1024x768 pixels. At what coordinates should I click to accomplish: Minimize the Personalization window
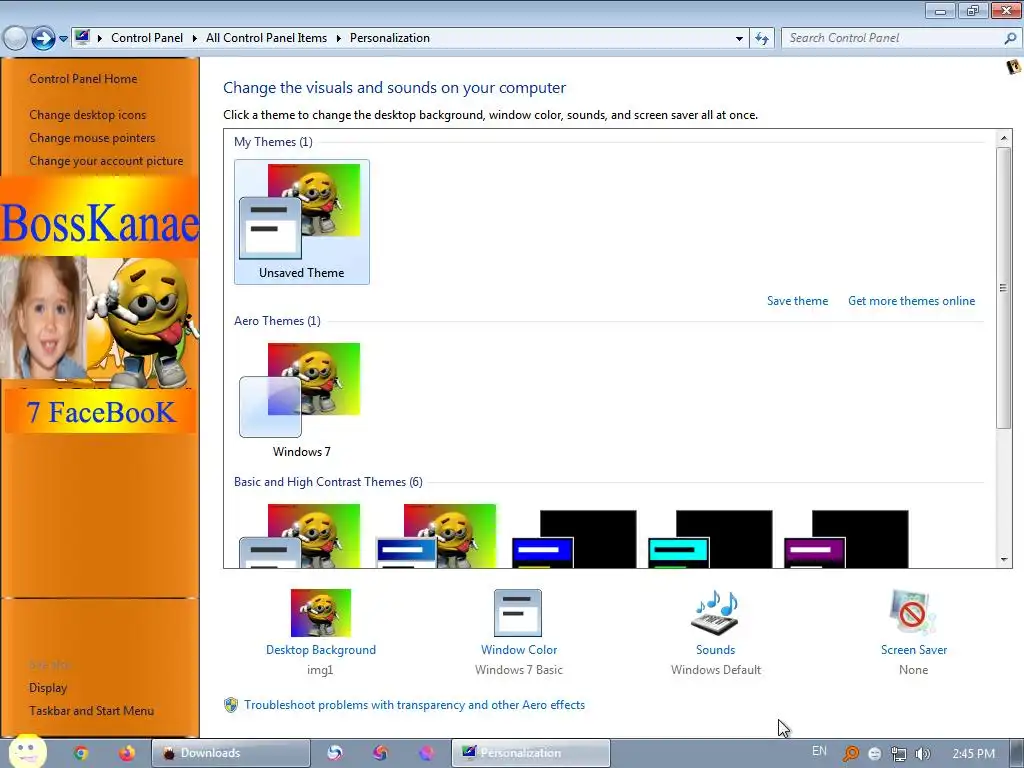coord(940,10)
